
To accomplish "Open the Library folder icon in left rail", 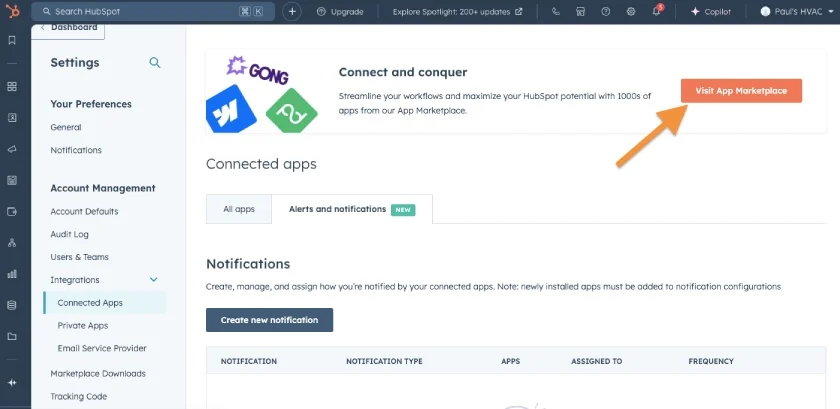I will (x=12, y=337).
